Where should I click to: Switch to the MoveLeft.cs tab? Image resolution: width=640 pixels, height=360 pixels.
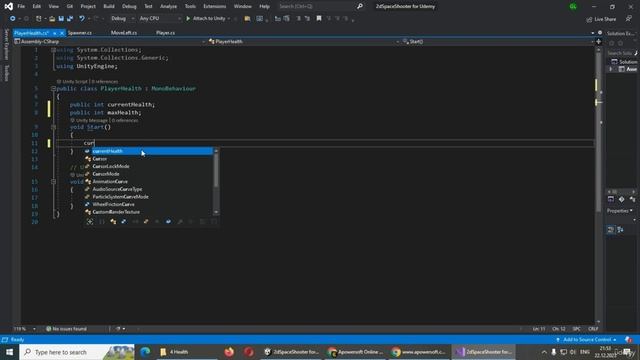(124, 33)
